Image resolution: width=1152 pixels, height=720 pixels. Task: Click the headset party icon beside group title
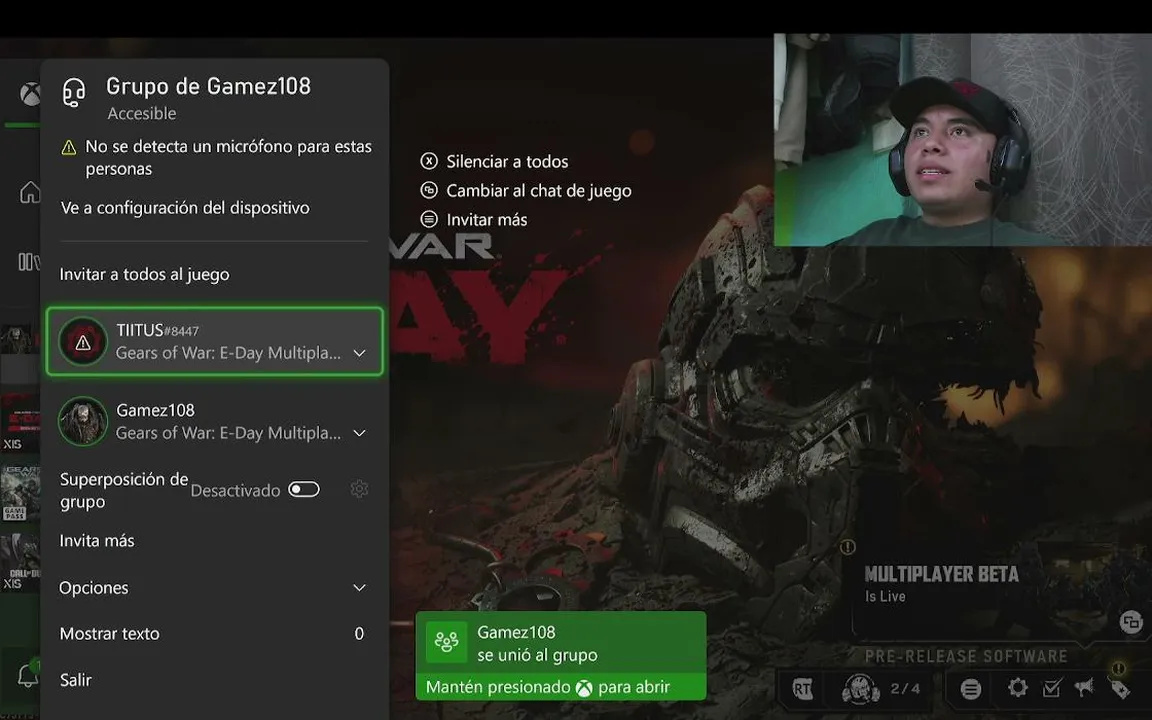pyautogui.click(x=73, y=93)
